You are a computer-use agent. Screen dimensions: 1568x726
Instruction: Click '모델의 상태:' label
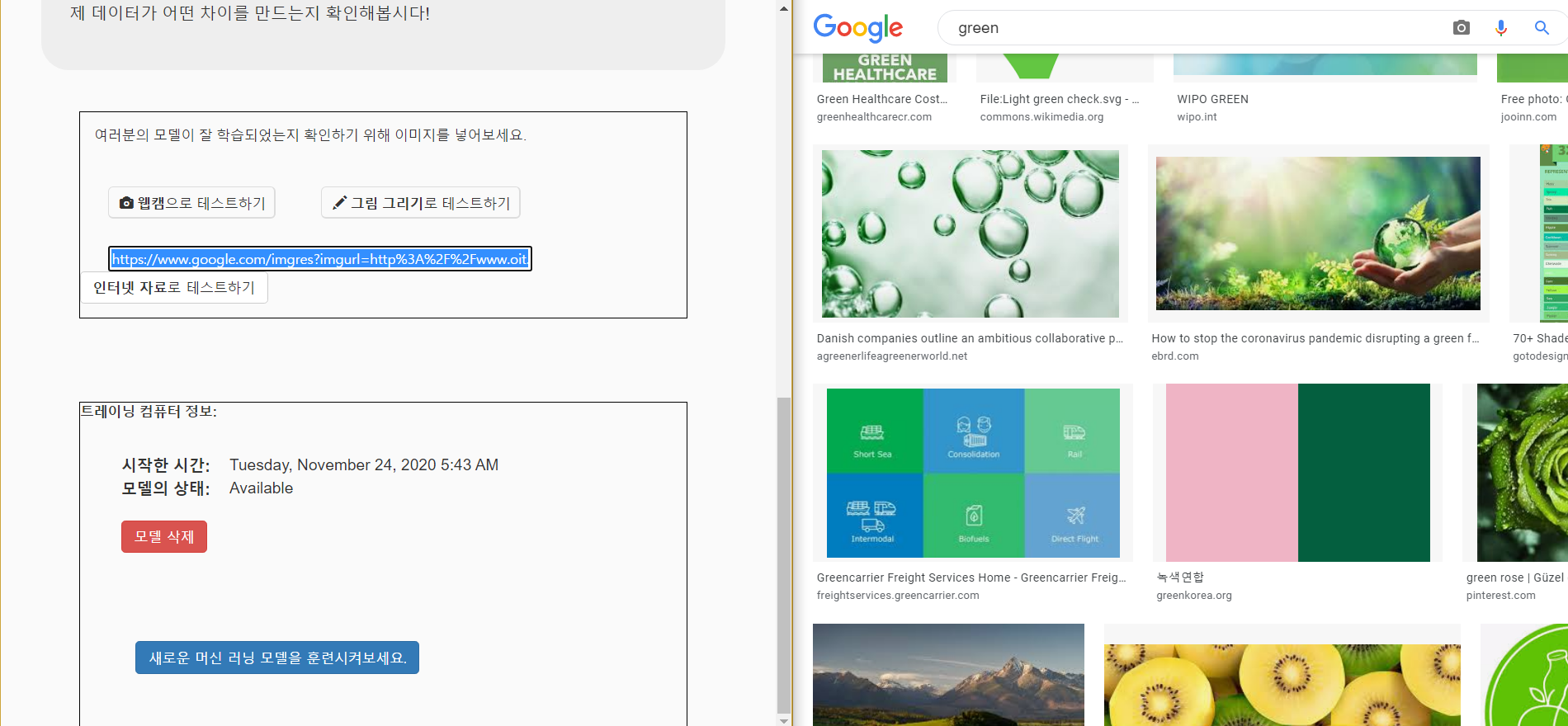(166, 488)
